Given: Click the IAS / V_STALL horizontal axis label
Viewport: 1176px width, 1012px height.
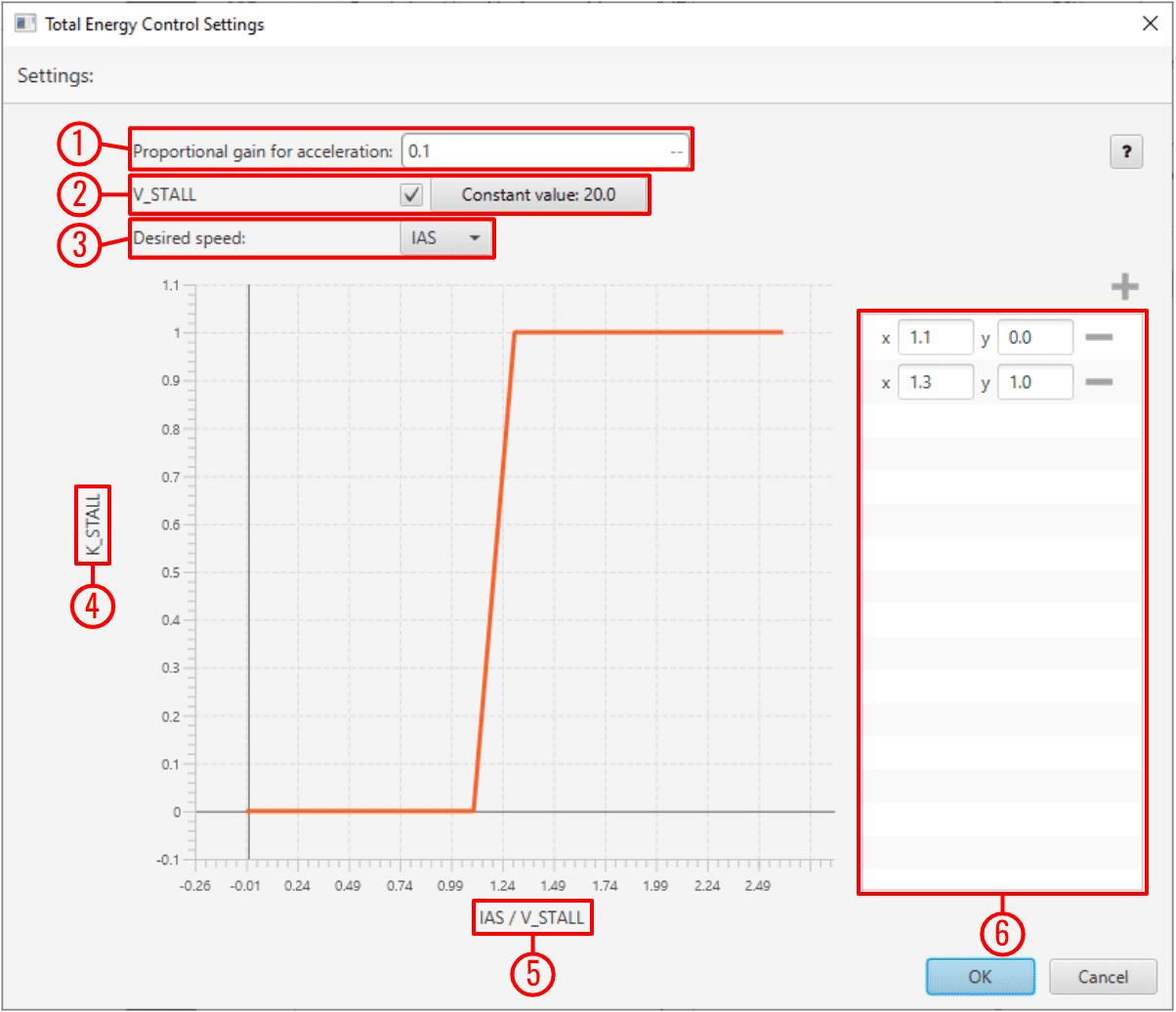Looking at the screenshot, I should (x=532, y=917).
